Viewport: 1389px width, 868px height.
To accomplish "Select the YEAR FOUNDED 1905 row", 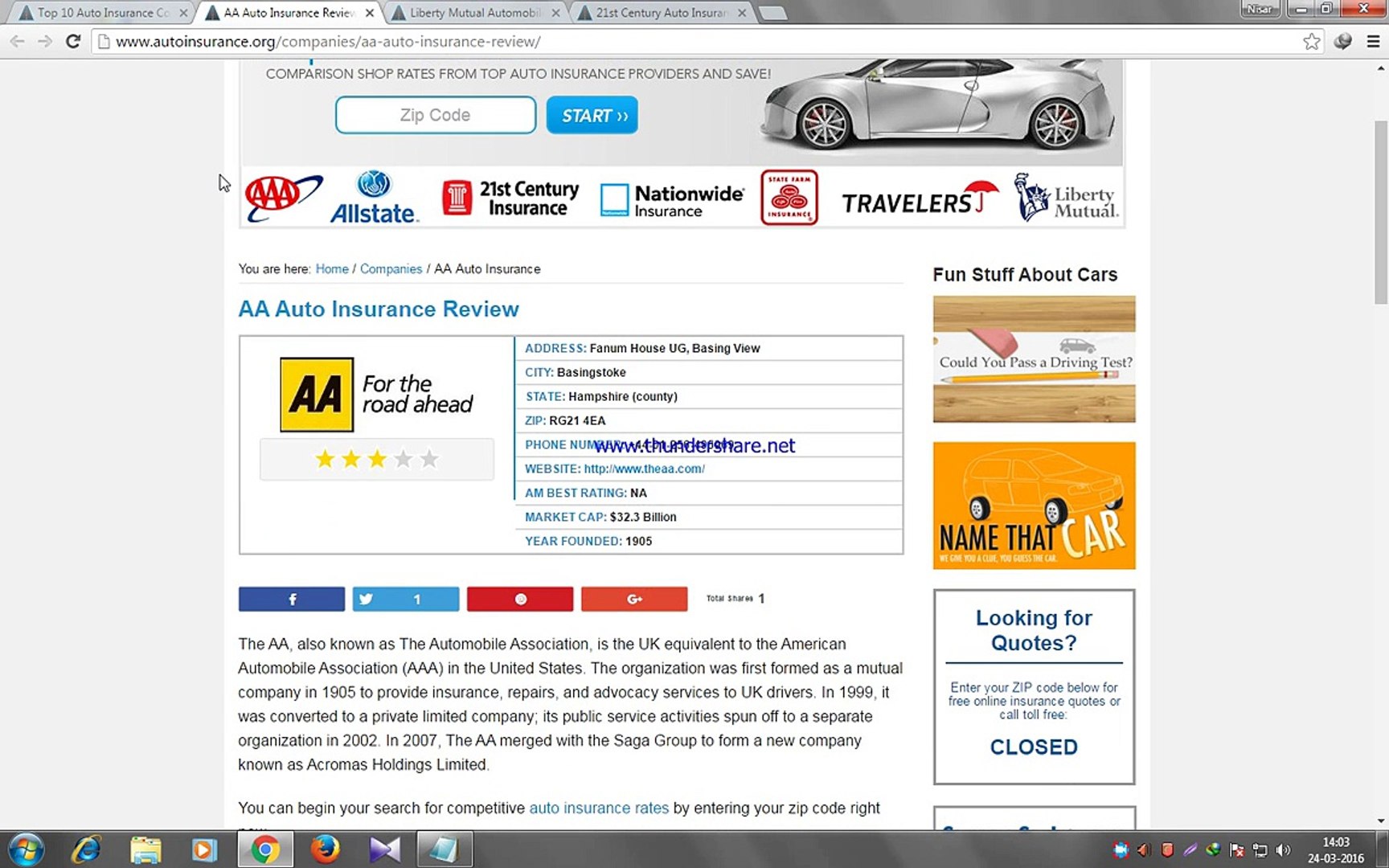I will (709, 541).
